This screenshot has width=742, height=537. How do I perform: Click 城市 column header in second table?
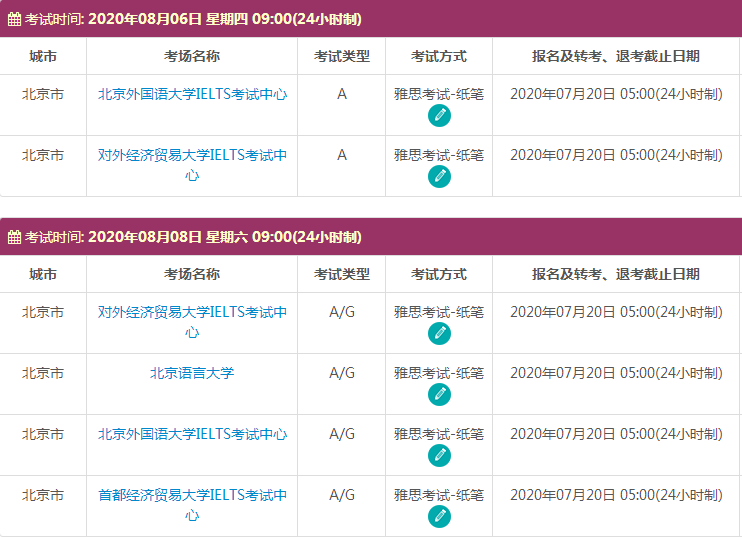43,274
